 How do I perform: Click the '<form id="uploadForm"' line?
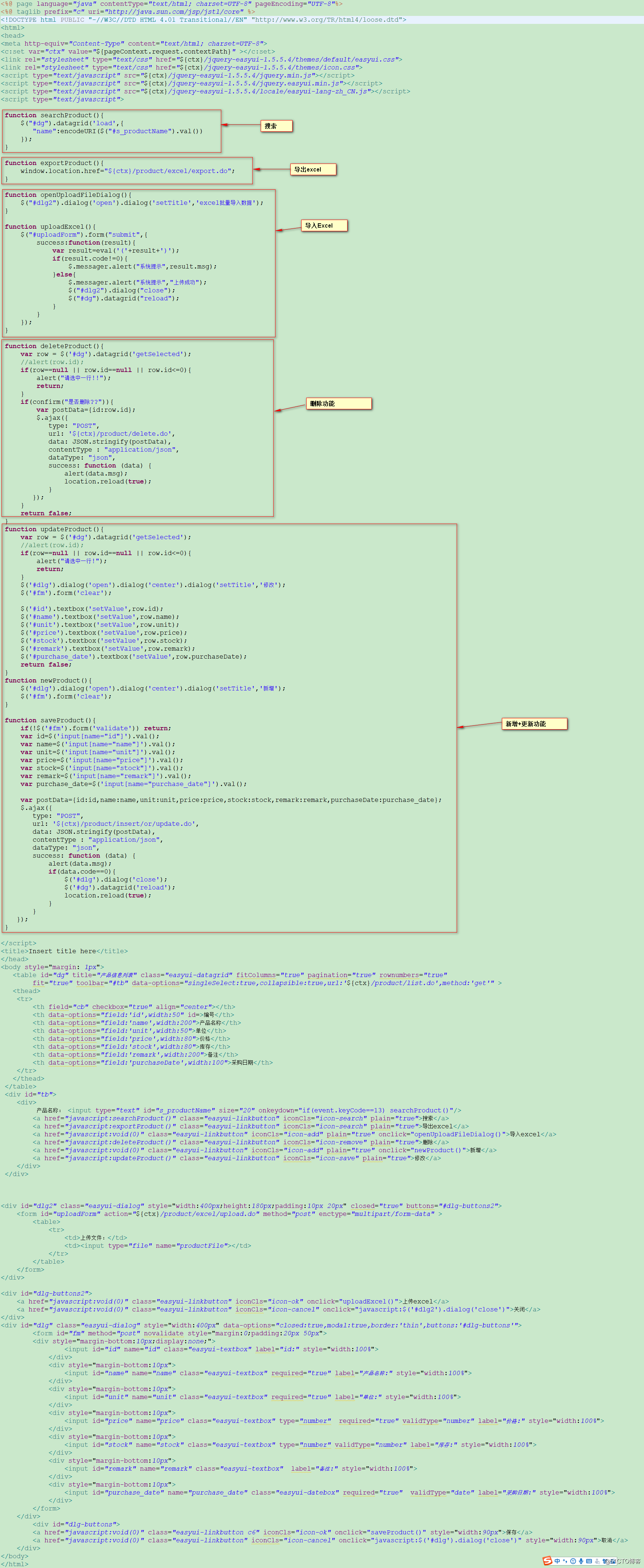(x=229, y=1214)
